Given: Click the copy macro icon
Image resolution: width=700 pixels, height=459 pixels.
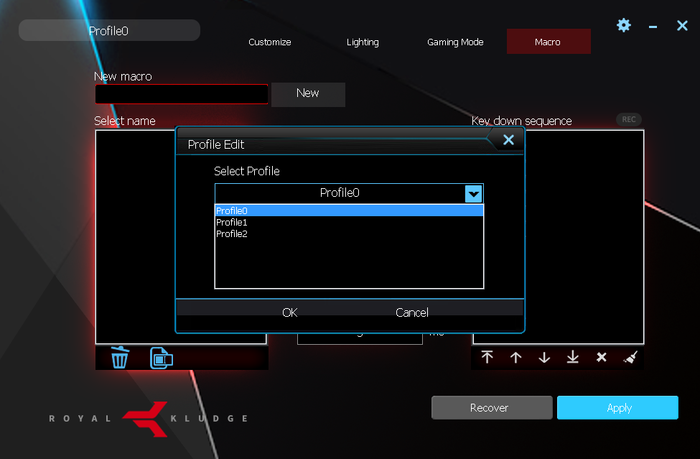Looking at the screenshot, I should coord(160,357).
